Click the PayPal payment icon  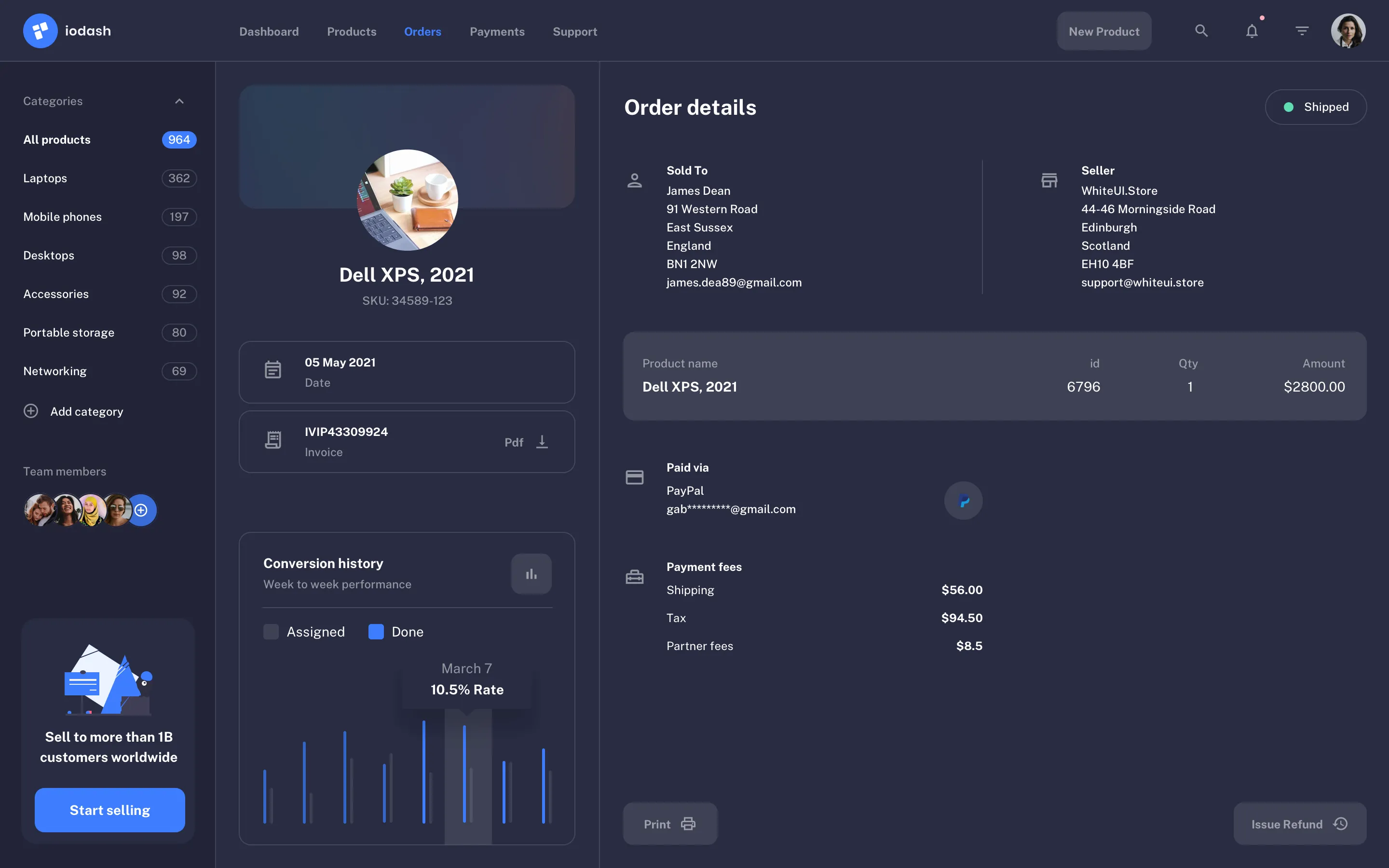[x=963, y=500]
